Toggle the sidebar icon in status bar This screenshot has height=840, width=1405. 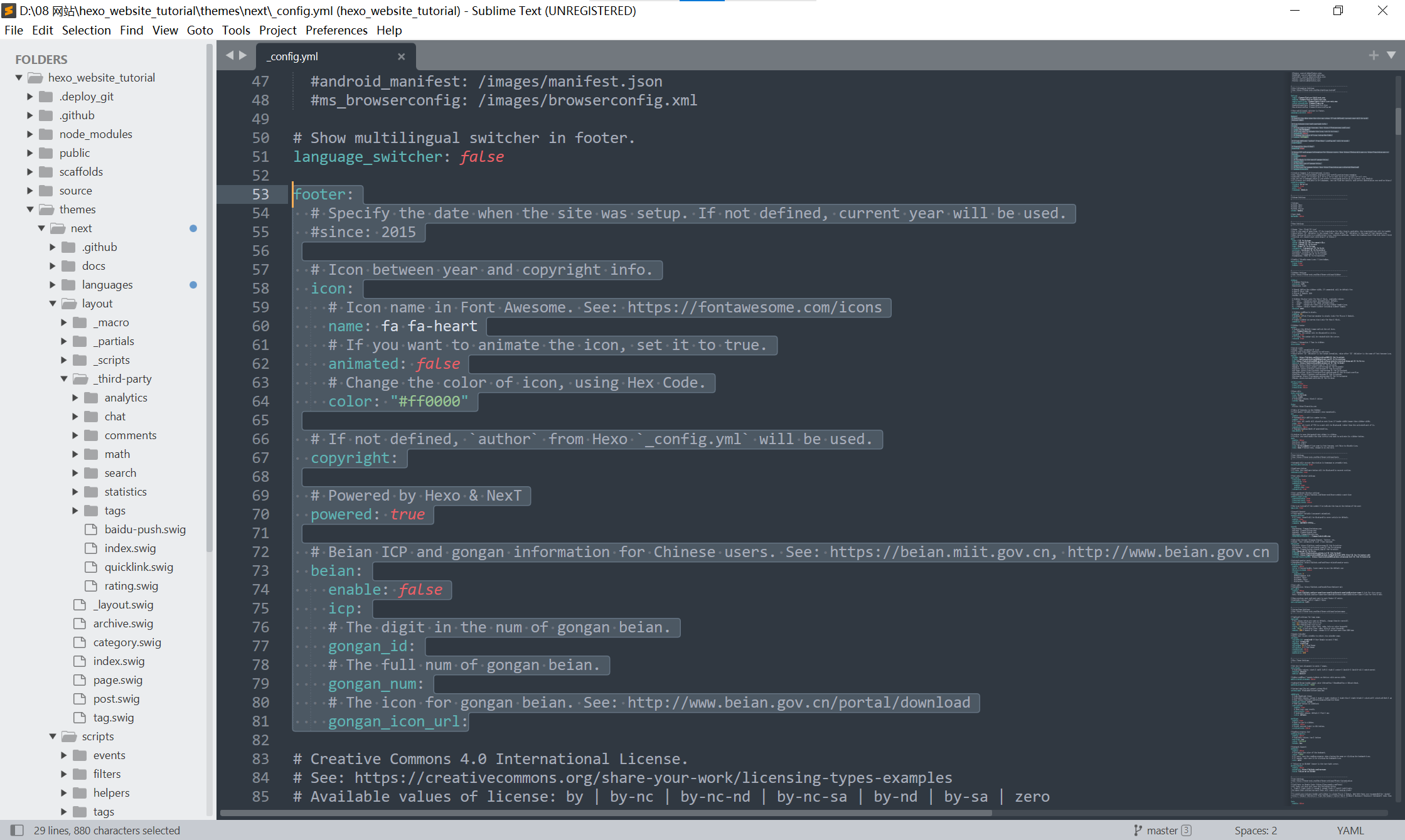[17, 830]
